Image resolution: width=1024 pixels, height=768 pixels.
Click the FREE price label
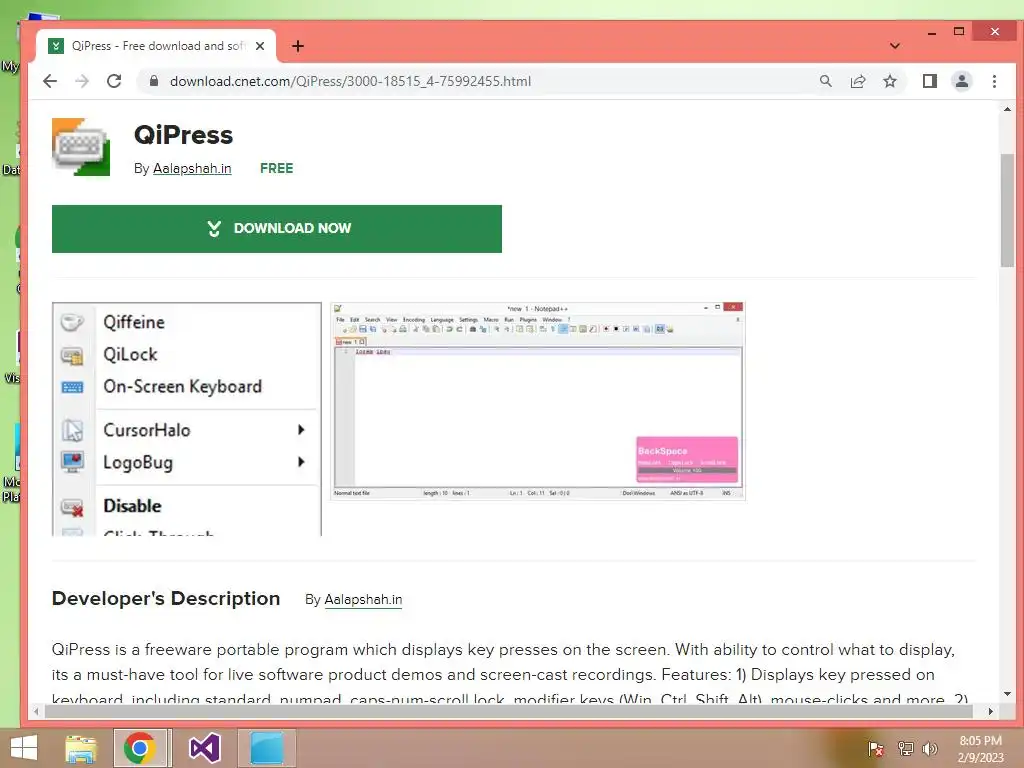point(276,168)
